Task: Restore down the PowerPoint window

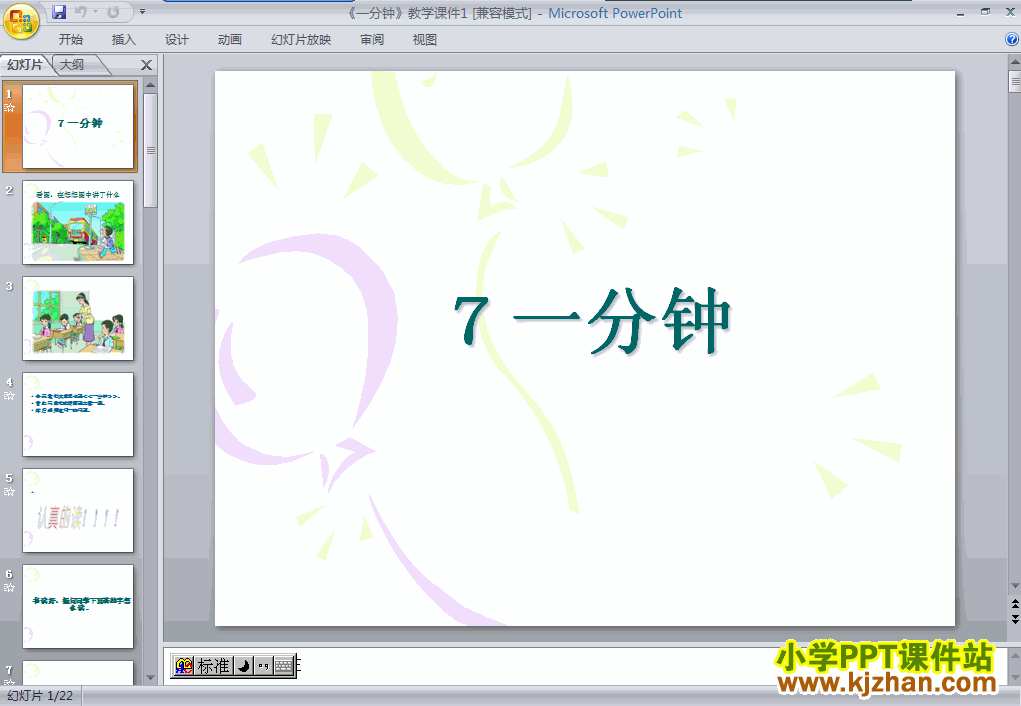Action: coord(985,12)
